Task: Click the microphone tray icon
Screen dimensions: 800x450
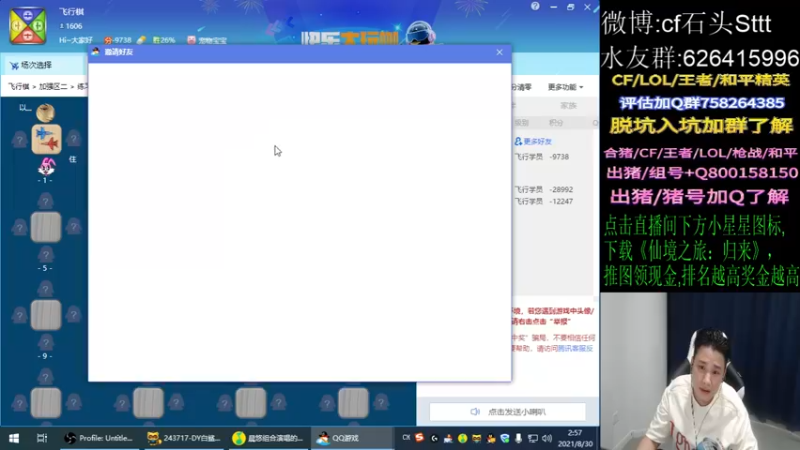Action: point(518,438)
